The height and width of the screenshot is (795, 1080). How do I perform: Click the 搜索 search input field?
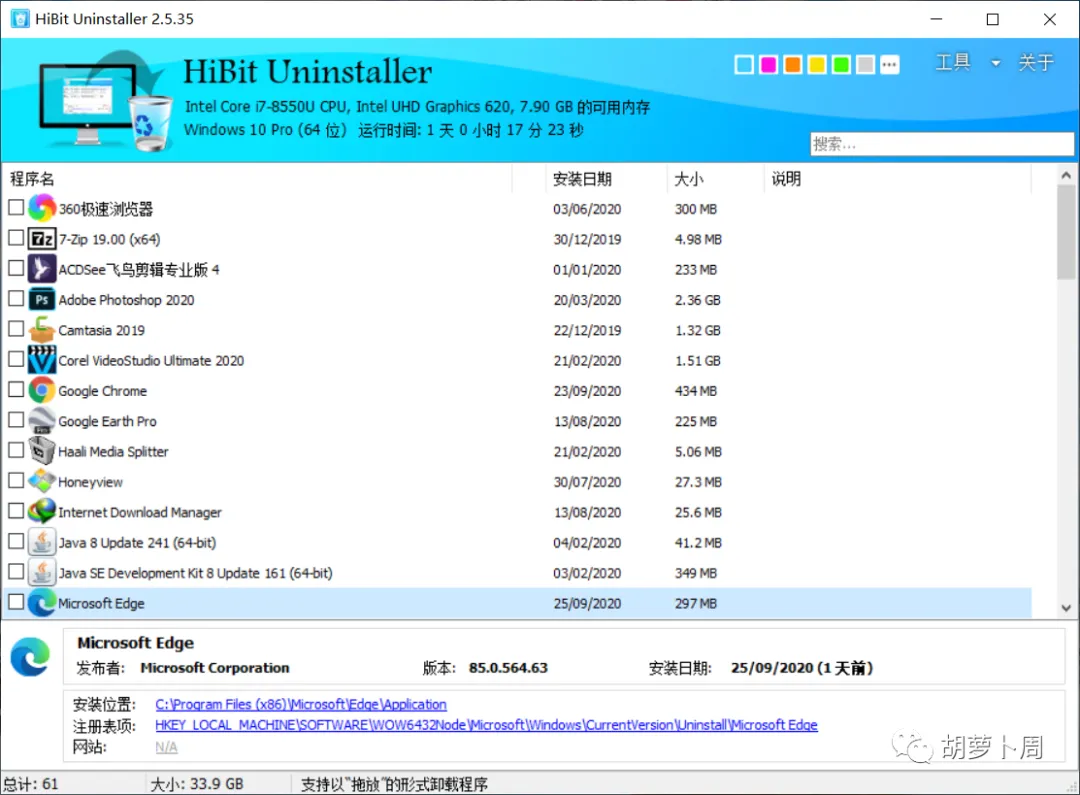coord(942,144)
